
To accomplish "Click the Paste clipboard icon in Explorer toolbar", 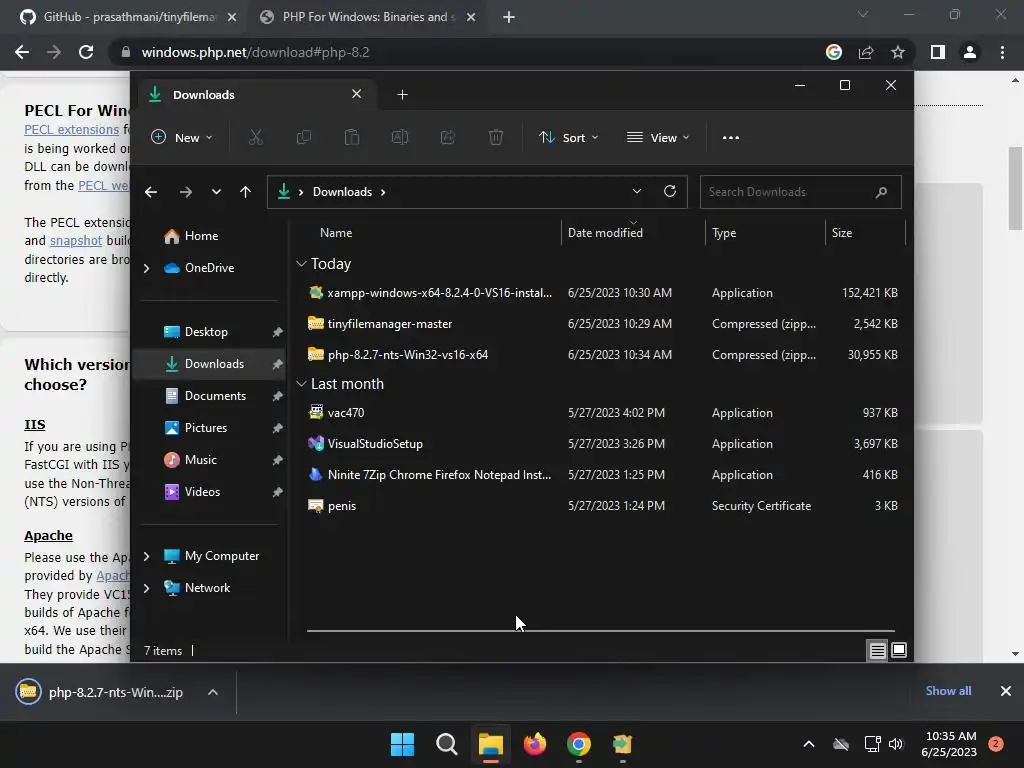I will [352, 137].
